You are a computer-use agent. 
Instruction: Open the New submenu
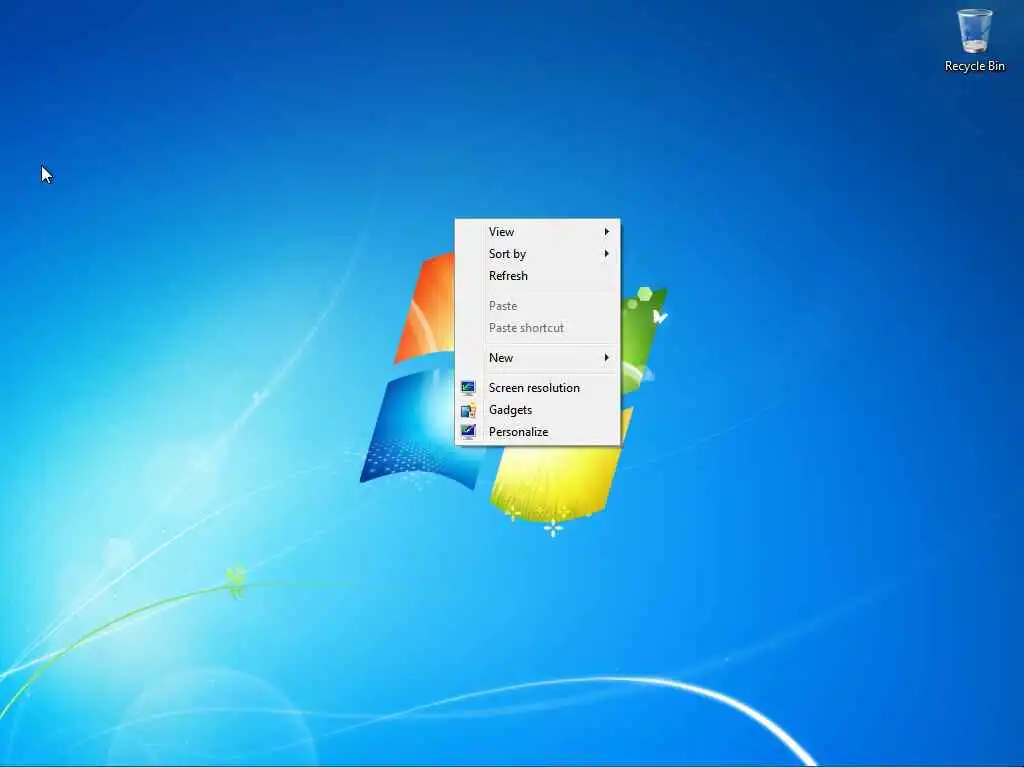537,358
